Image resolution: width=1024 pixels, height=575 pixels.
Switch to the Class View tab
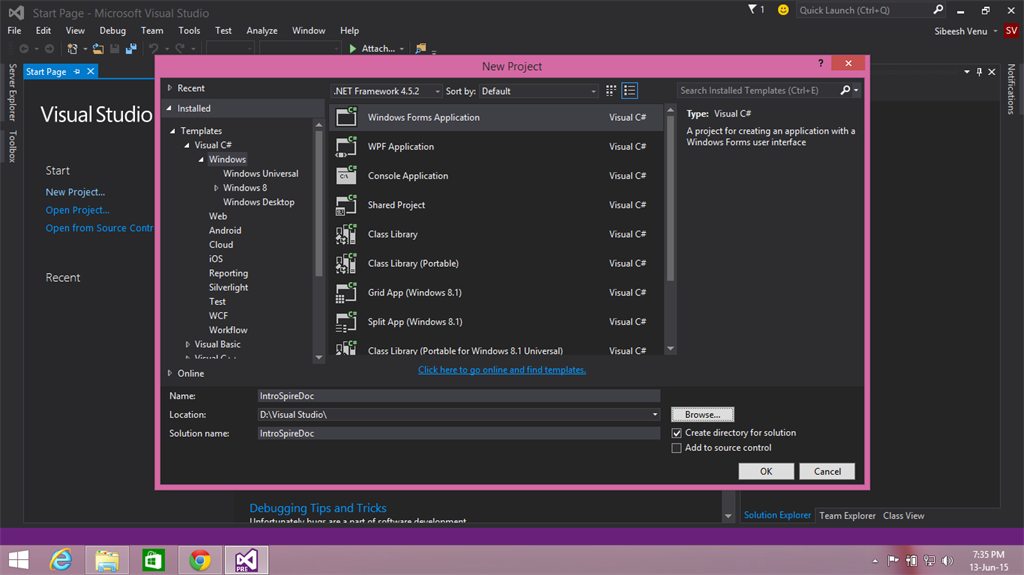(904, 516)
